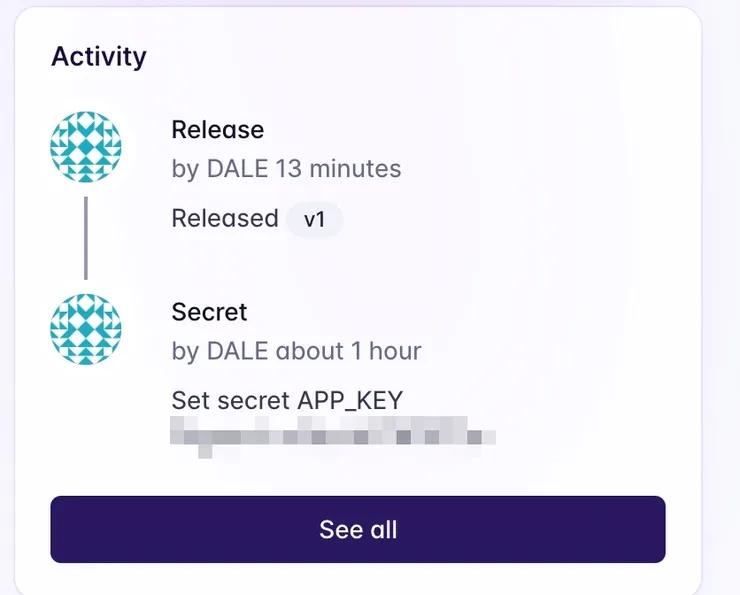Select DALE username in the Release entry

tap(237, 169)
